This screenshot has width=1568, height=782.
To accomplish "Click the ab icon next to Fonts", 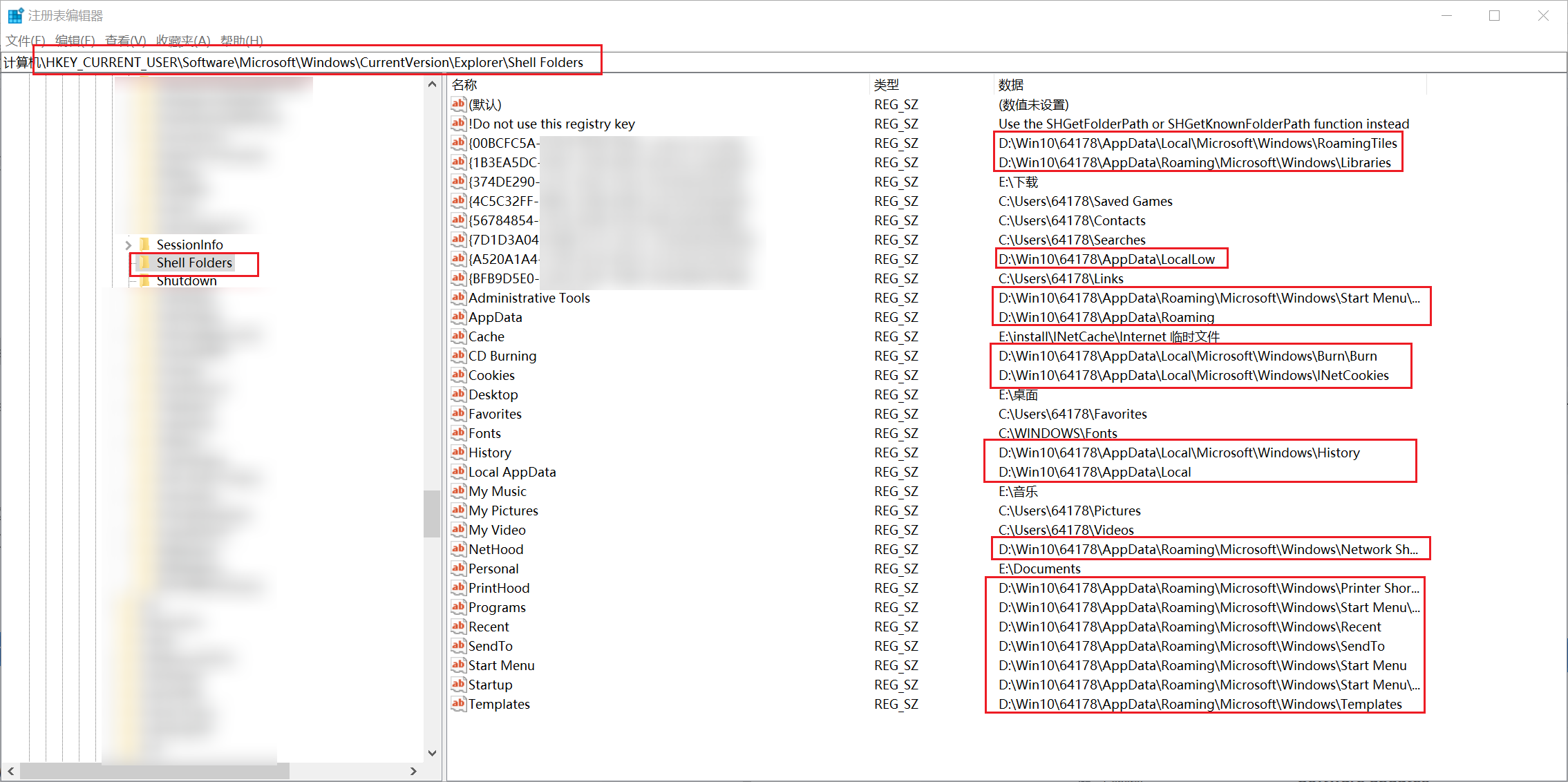I will (458, 433).
